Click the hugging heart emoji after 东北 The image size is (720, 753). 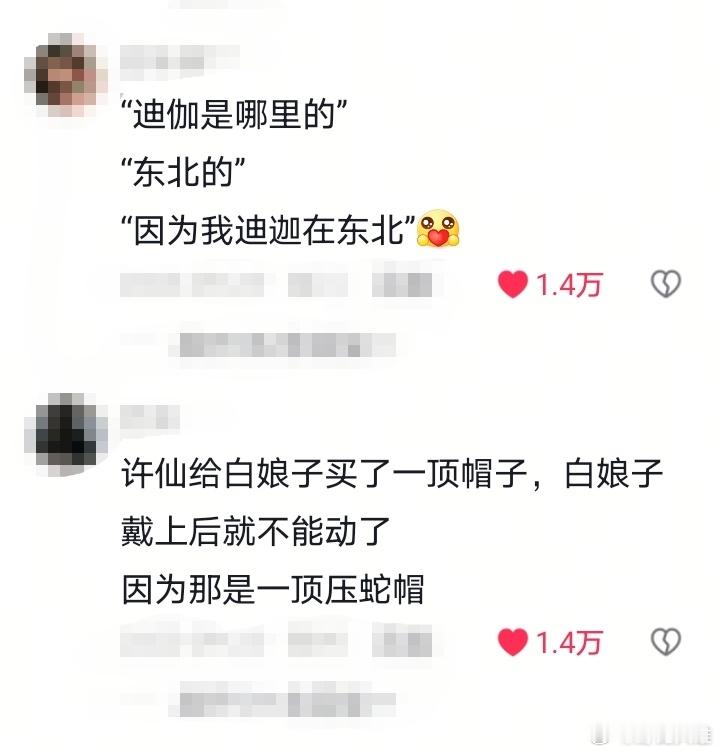pos(438,229)
